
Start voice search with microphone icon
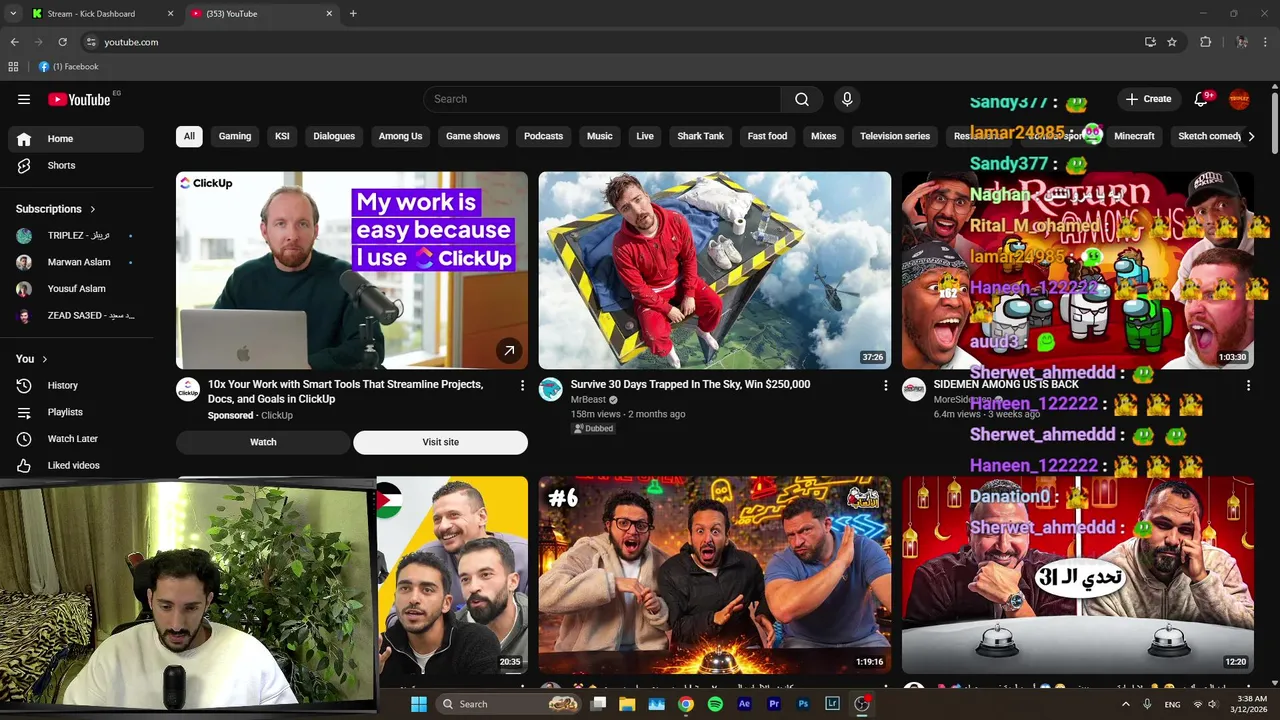[847, 99]
